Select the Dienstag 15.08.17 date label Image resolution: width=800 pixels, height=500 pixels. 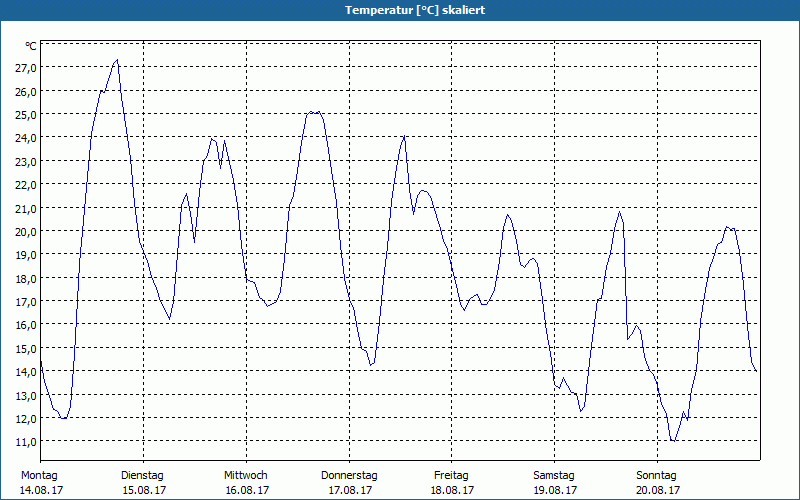pos(143,483)
